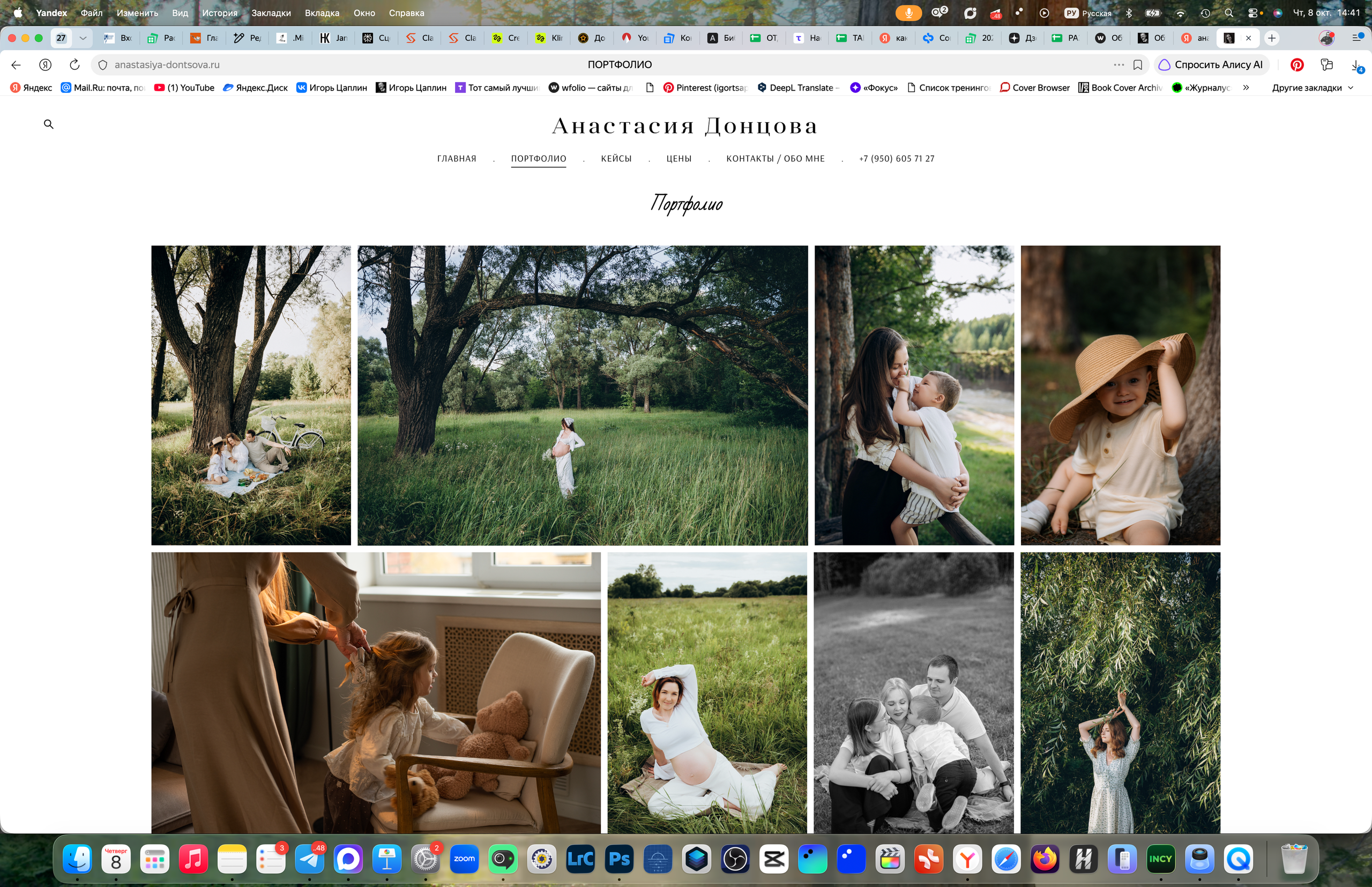Go back with the browser back arrow

tap(16, 65)
